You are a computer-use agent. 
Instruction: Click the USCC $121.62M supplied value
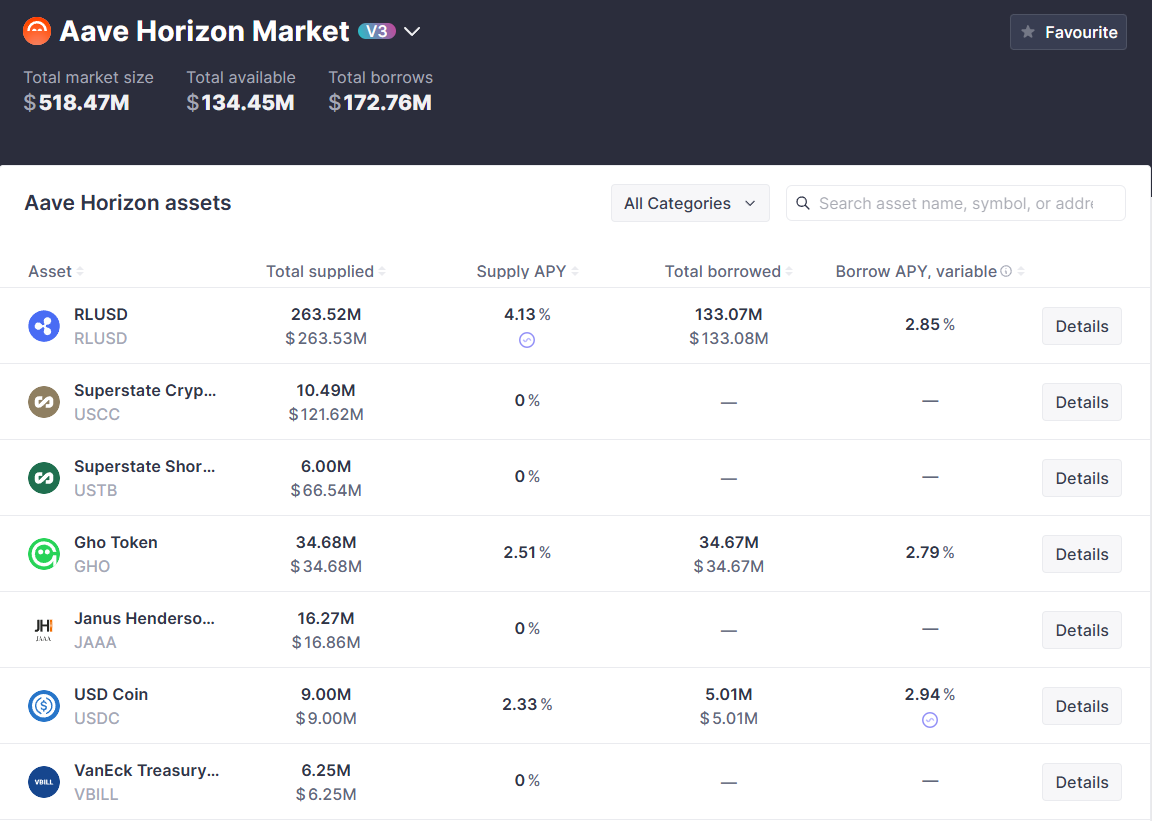coord(326,415)
